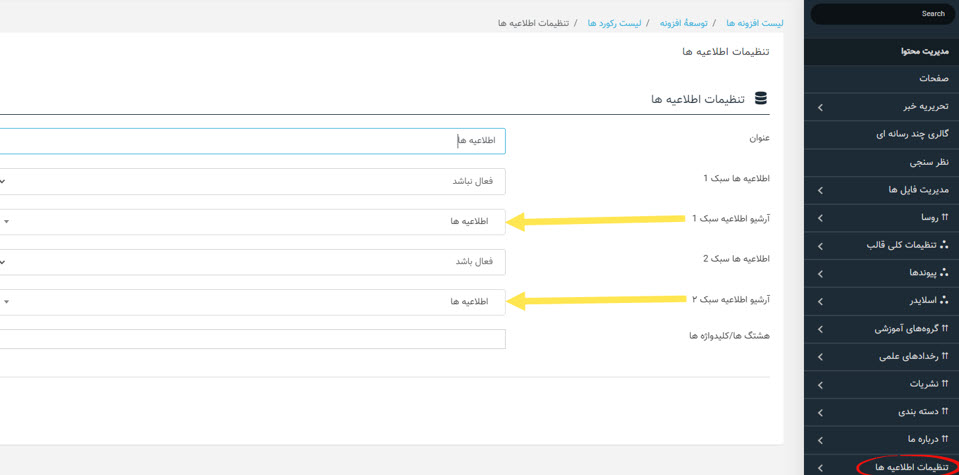
Task: Click the icon beside رخدادهای علمی
Action: pos(945,356)
